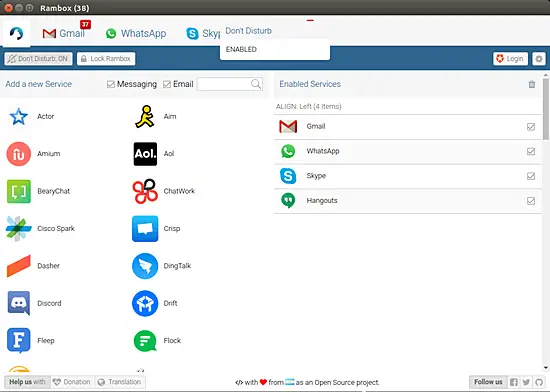Open the Rambox home tab icon

pos(16,34)
